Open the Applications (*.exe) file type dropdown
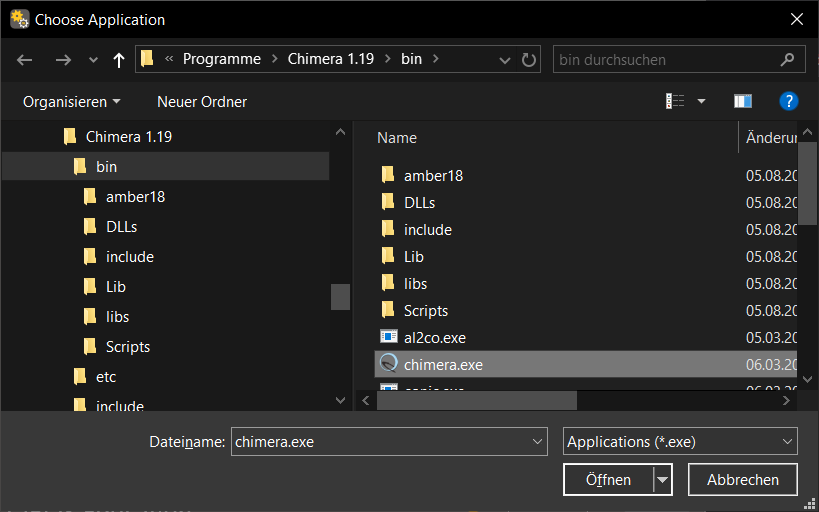819x512 pixels. coord(680,442)
